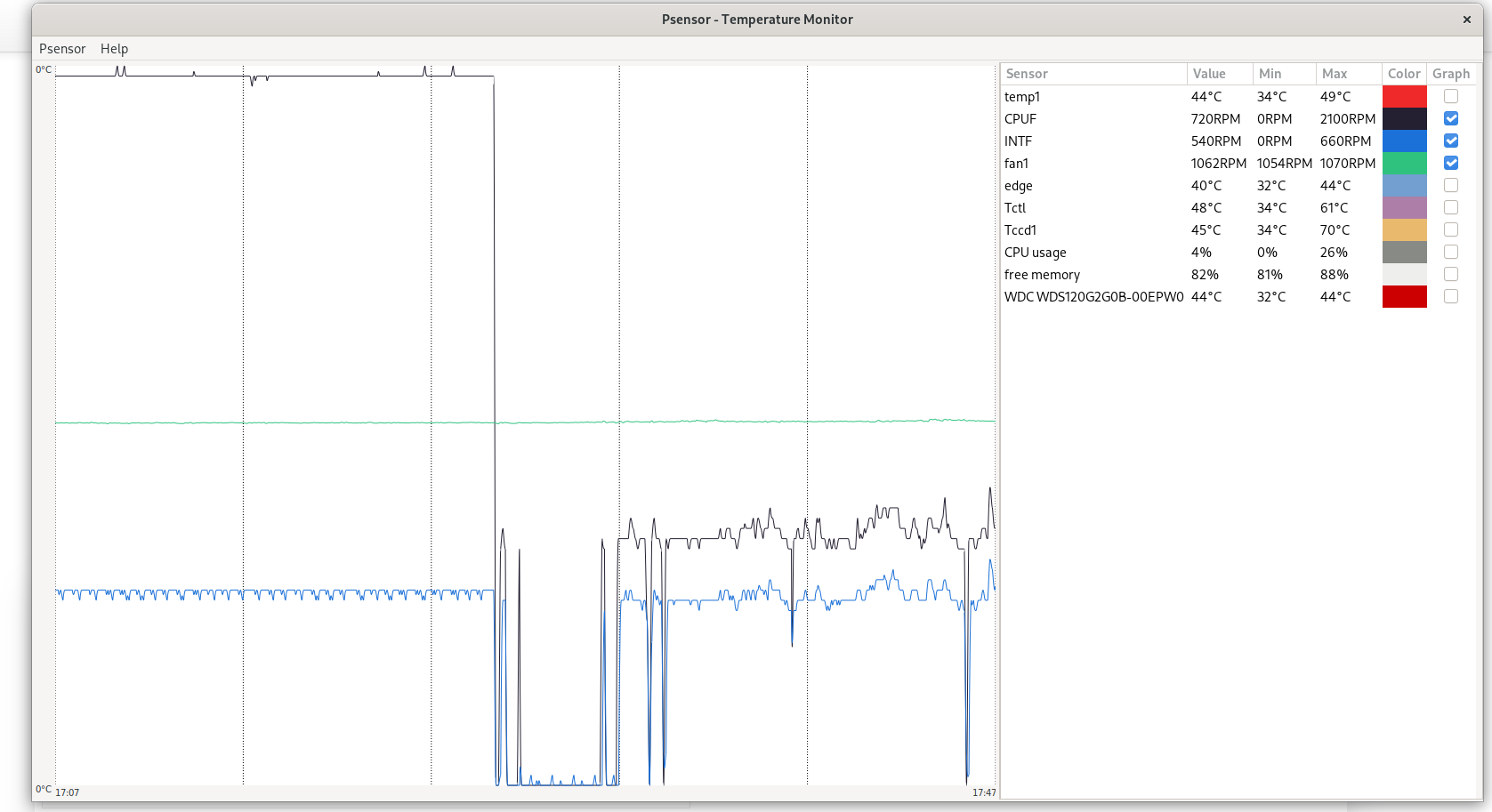Click the Max column header
Screen dimensions: 1492x812
[x=1335, y=74]
